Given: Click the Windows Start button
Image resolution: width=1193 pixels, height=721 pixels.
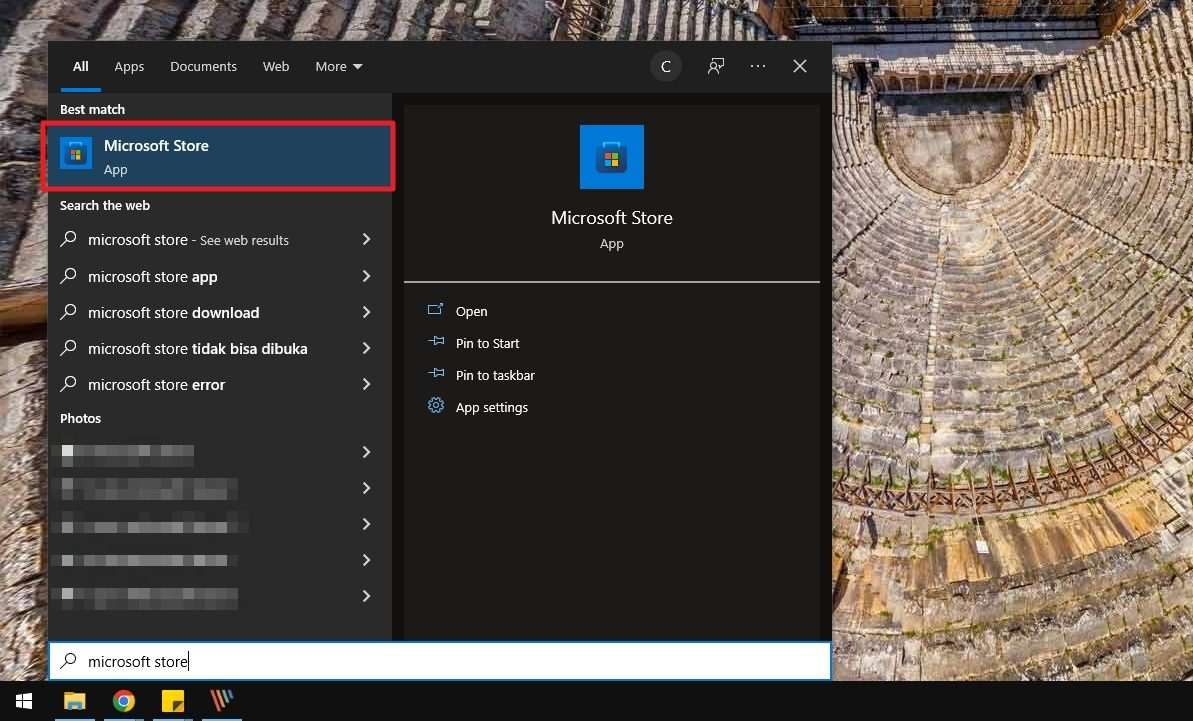Looking at the screenshot, I should [23, 700].
